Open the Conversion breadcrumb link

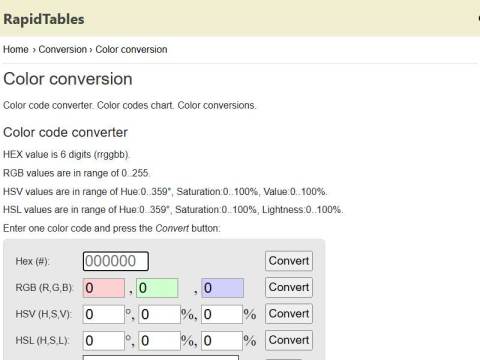[63, 49]
